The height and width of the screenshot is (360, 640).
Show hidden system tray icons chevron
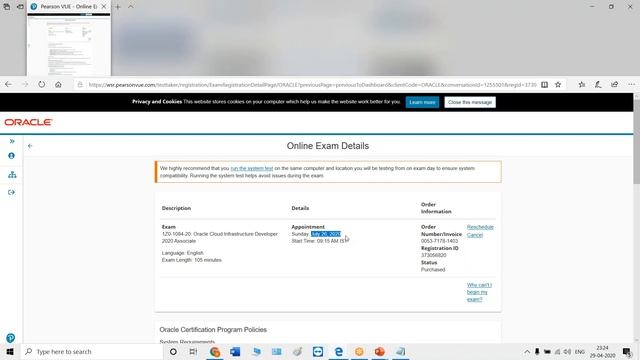527,351
